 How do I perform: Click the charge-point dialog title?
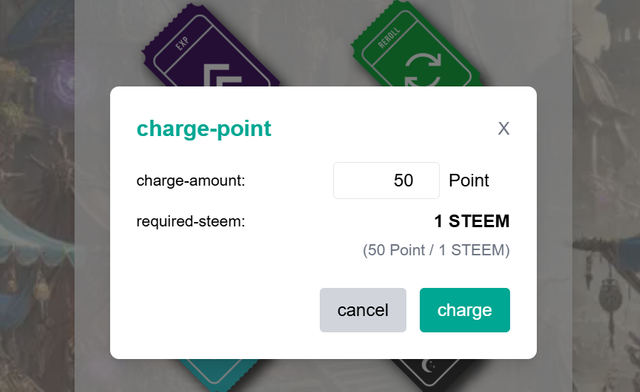tap(204, 129)
